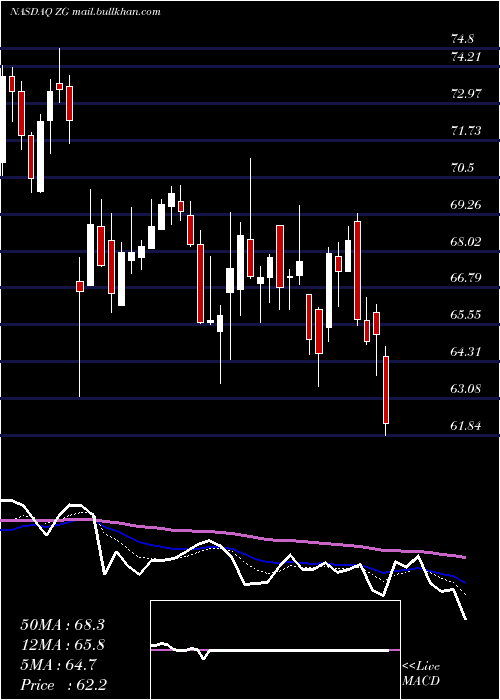This screenshot has height=700, width=500.
Task: Click the 69.26 price axis label
Action: (467, 205)
